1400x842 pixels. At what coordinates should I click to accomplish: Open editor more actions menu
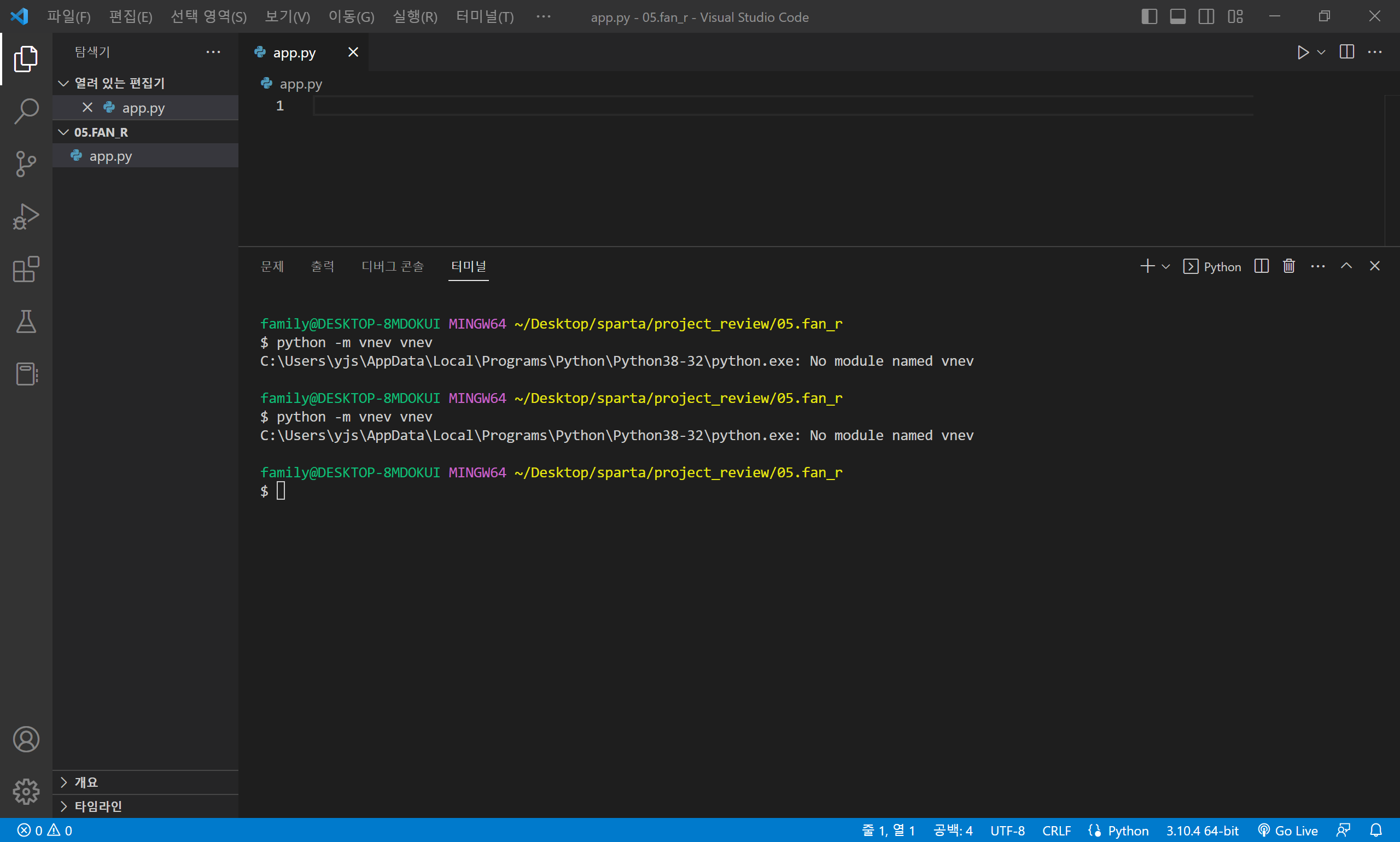pos(1375,52)
